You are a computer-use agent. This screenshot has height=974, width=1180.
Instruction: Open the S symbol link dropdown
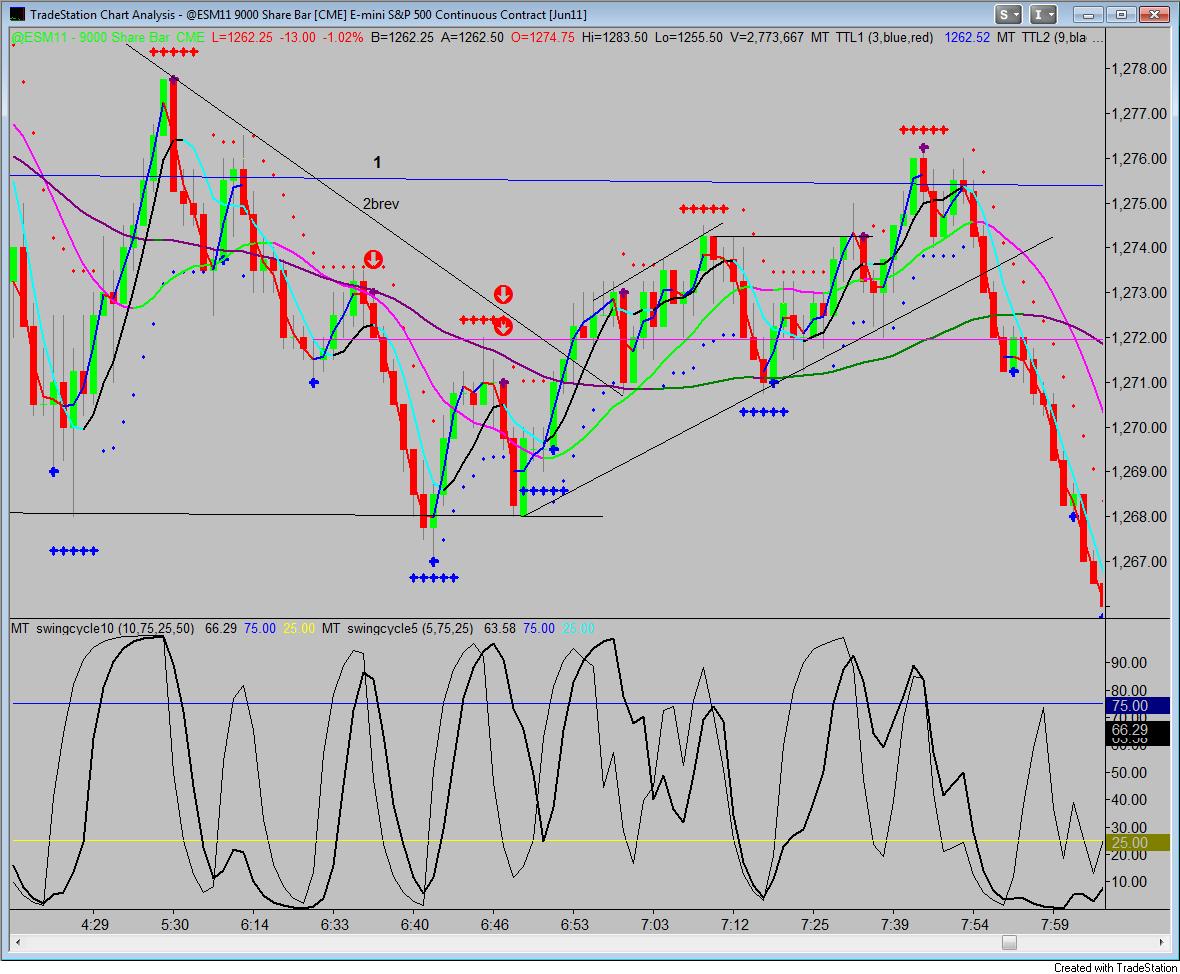(1008, 14)
